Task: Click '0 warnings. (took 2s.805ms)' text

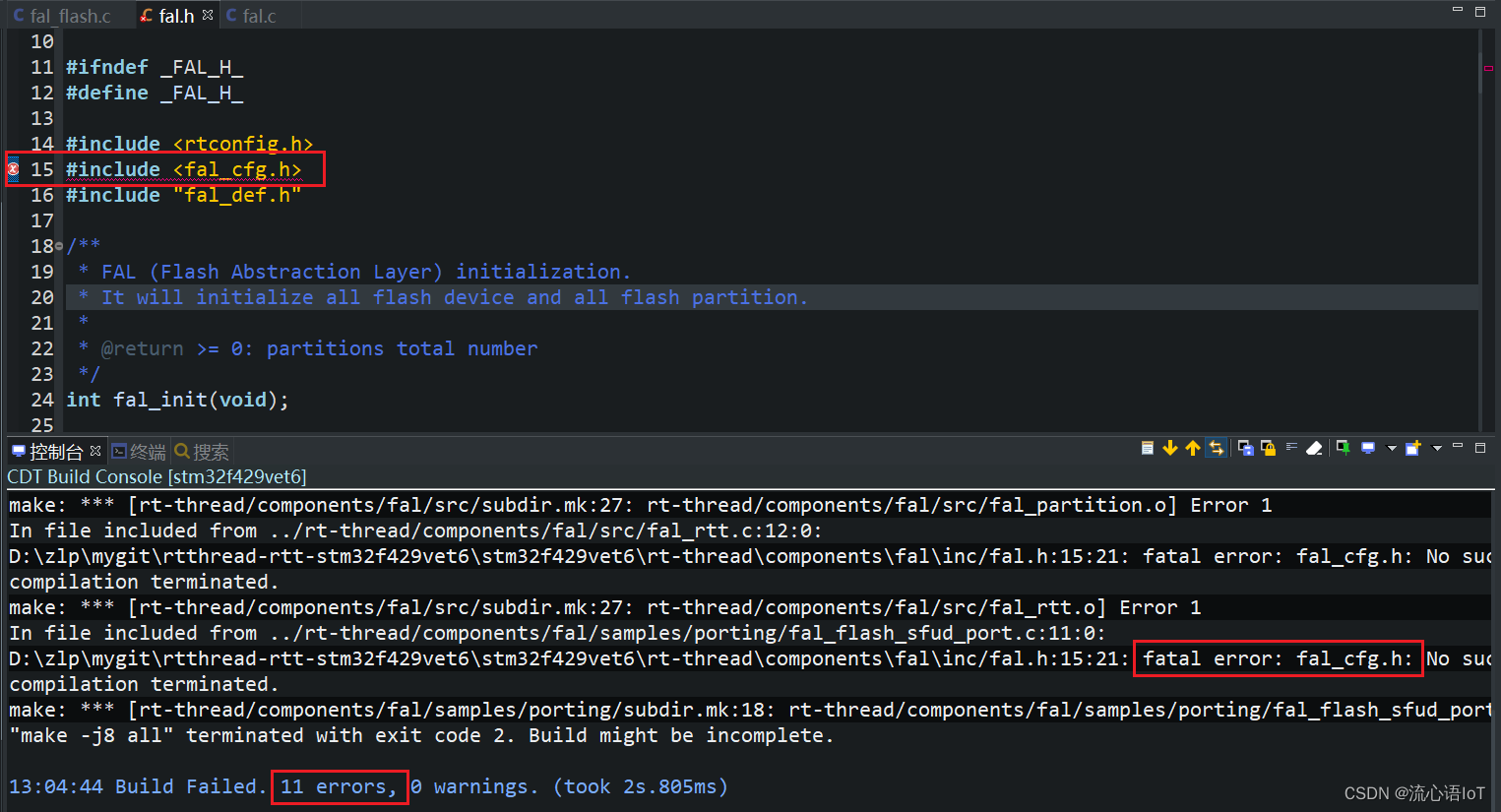Action: tap(569, 786)
